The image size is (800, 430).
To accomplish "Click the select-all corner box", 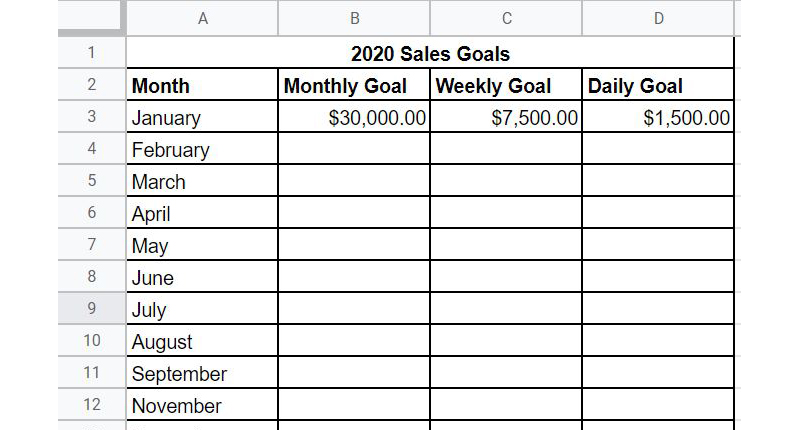I will click(x=91, y=17).
